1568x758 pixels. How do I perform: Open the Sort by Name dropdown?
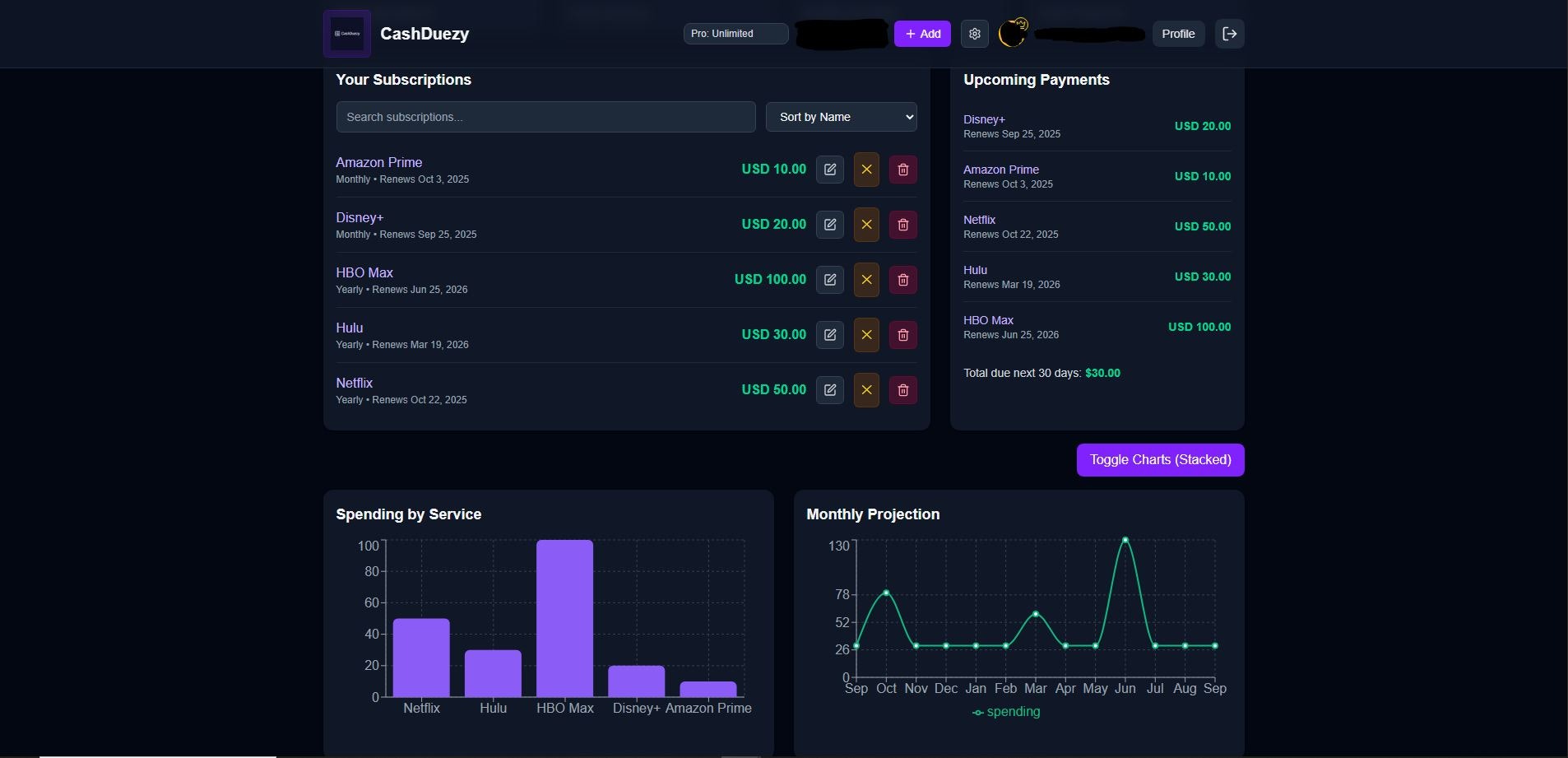click(x=842, y=117)
